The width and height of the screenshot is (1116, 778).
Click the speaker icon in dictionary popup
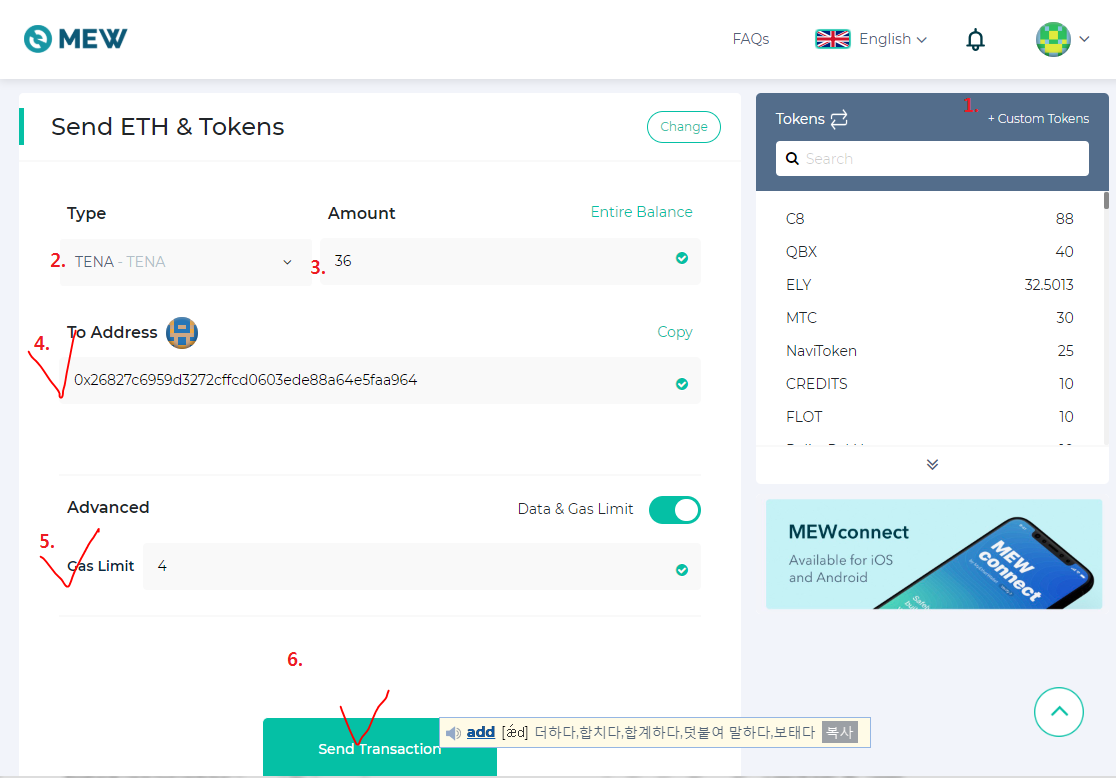pos(453,732)
